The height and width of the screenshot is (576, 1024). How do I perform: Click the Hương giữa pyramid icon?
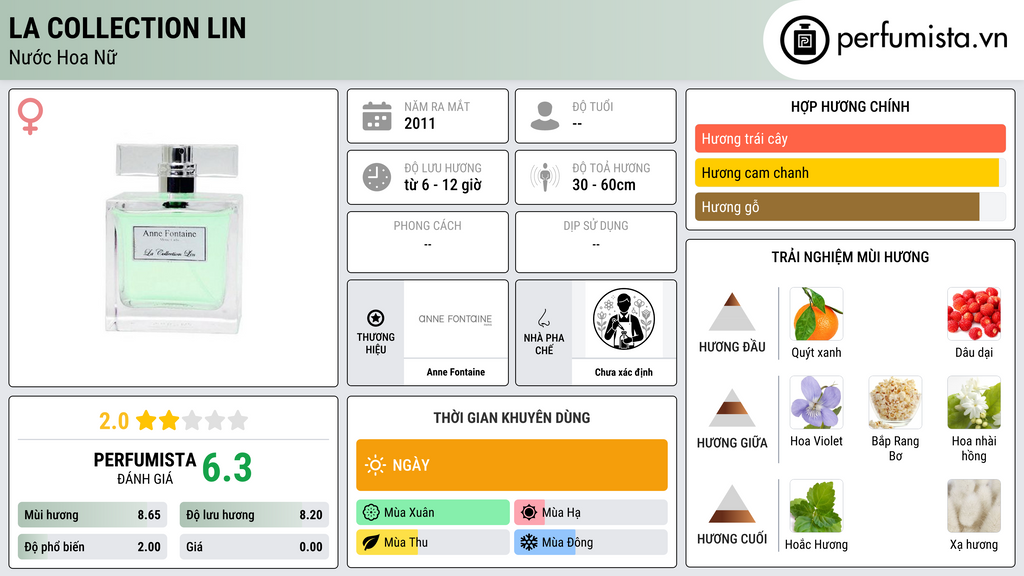point(732,408)
